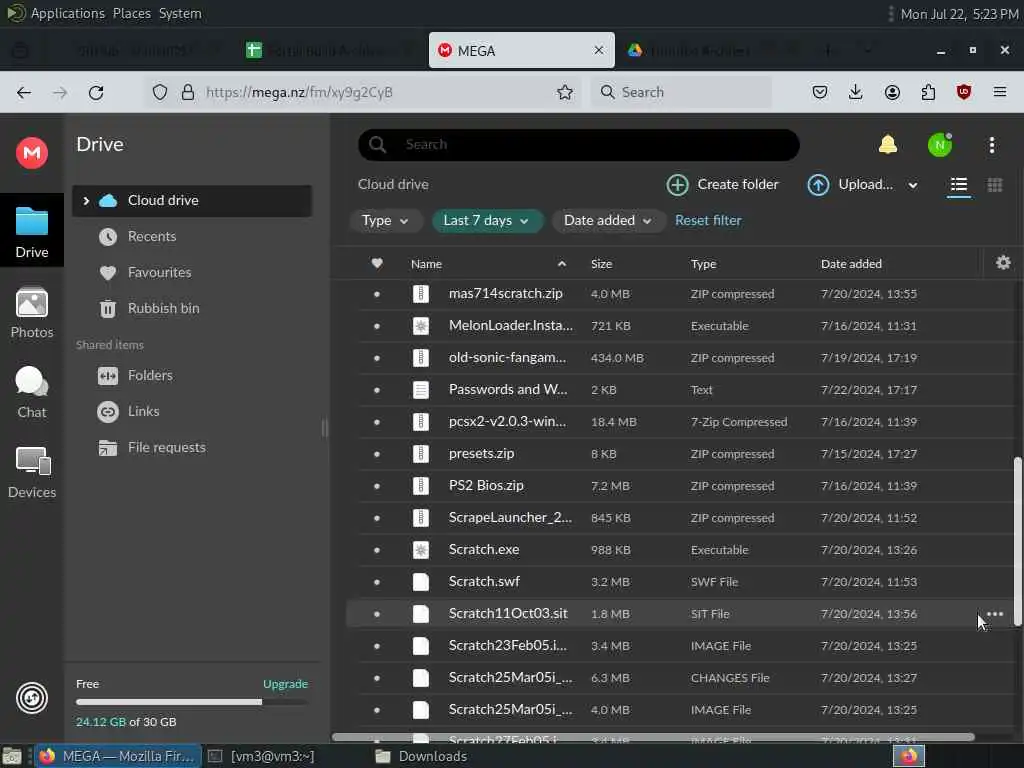Open the notifications bell
This screenshot has height=768, width=1024.
888,144
